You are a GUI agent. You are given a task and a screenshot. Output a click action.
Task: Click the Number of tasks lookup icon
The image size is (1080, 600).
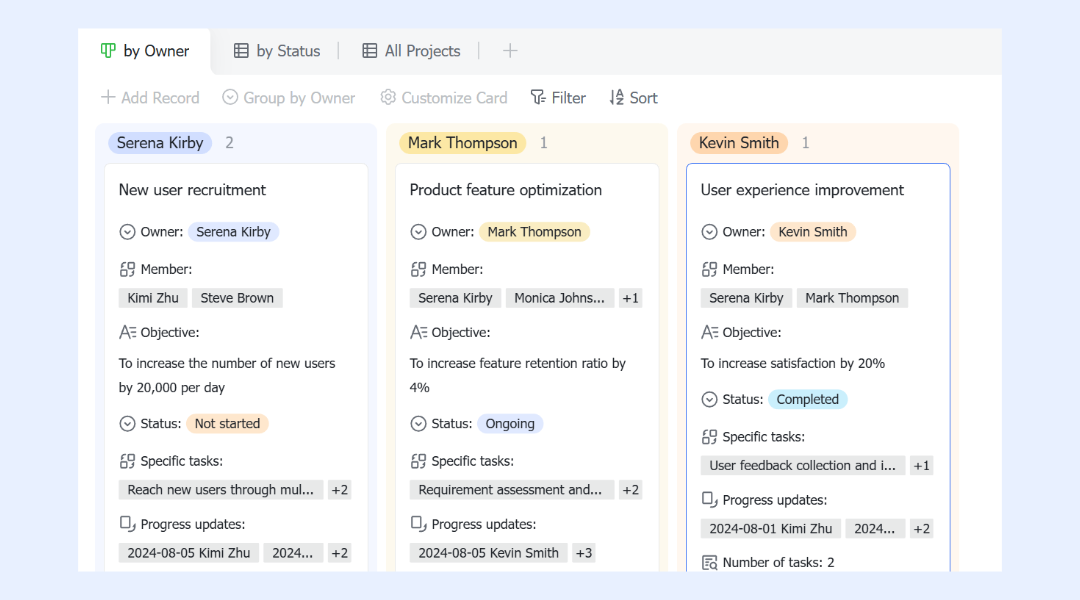[x=709, y=563]
